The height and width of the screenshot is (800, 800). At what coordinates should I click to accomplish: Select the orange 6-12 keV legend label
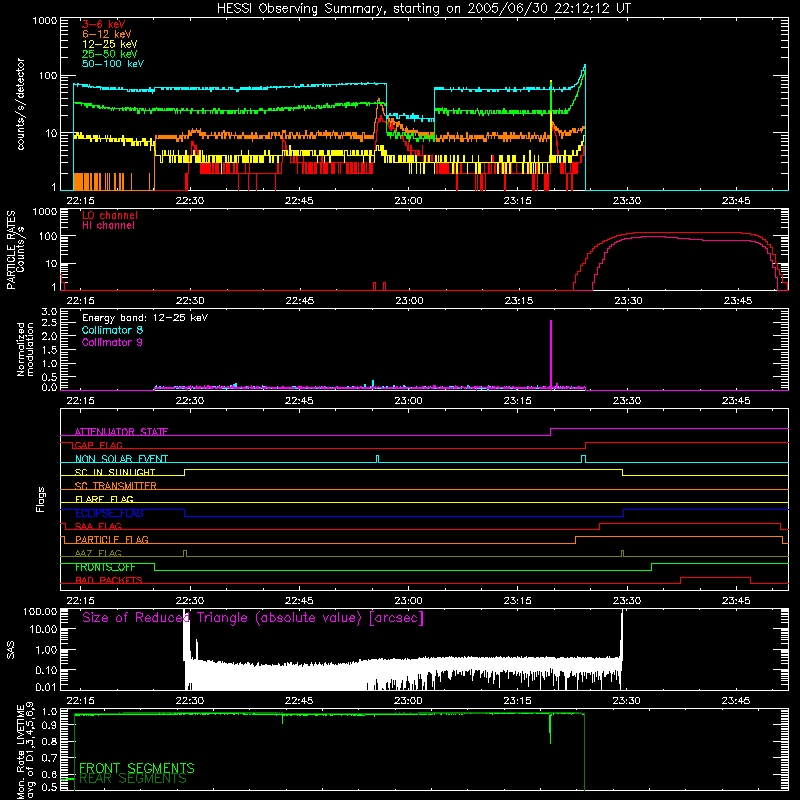pos(107,34)
